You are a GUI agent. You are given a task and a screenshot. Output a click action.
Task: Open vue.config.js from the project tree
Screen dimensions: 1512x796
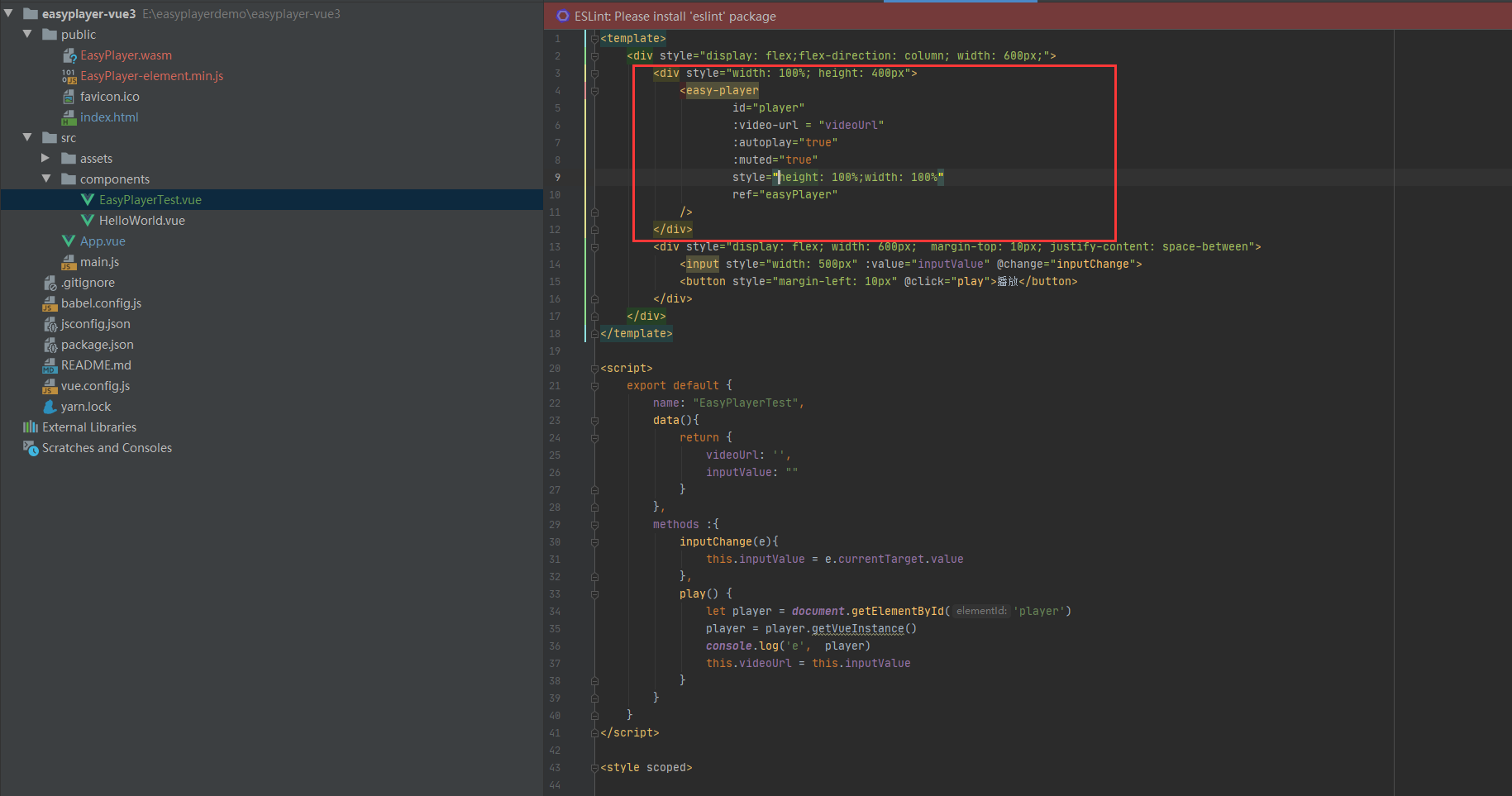coord(95,385)
